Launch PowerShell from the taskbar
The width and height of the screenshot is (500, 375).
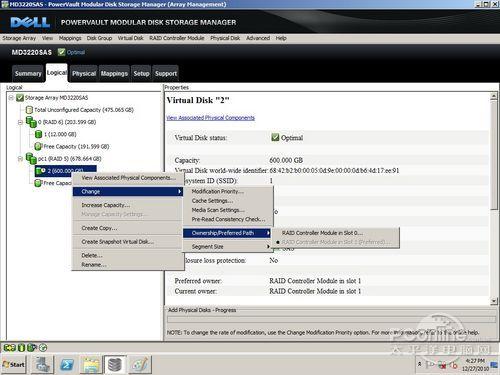click(67, 365)
